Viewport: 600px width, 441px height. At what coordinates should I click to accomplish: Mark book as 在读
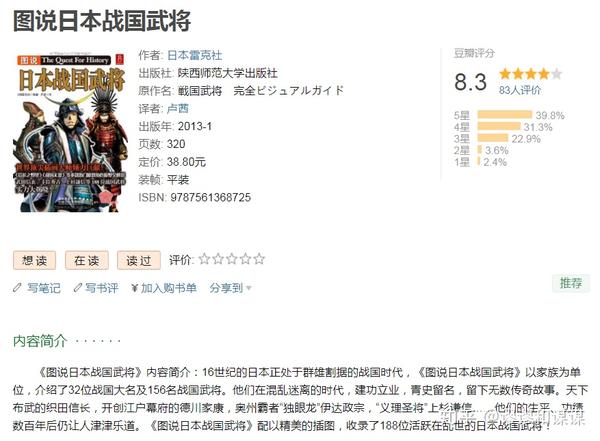click(x=86, y=261)
